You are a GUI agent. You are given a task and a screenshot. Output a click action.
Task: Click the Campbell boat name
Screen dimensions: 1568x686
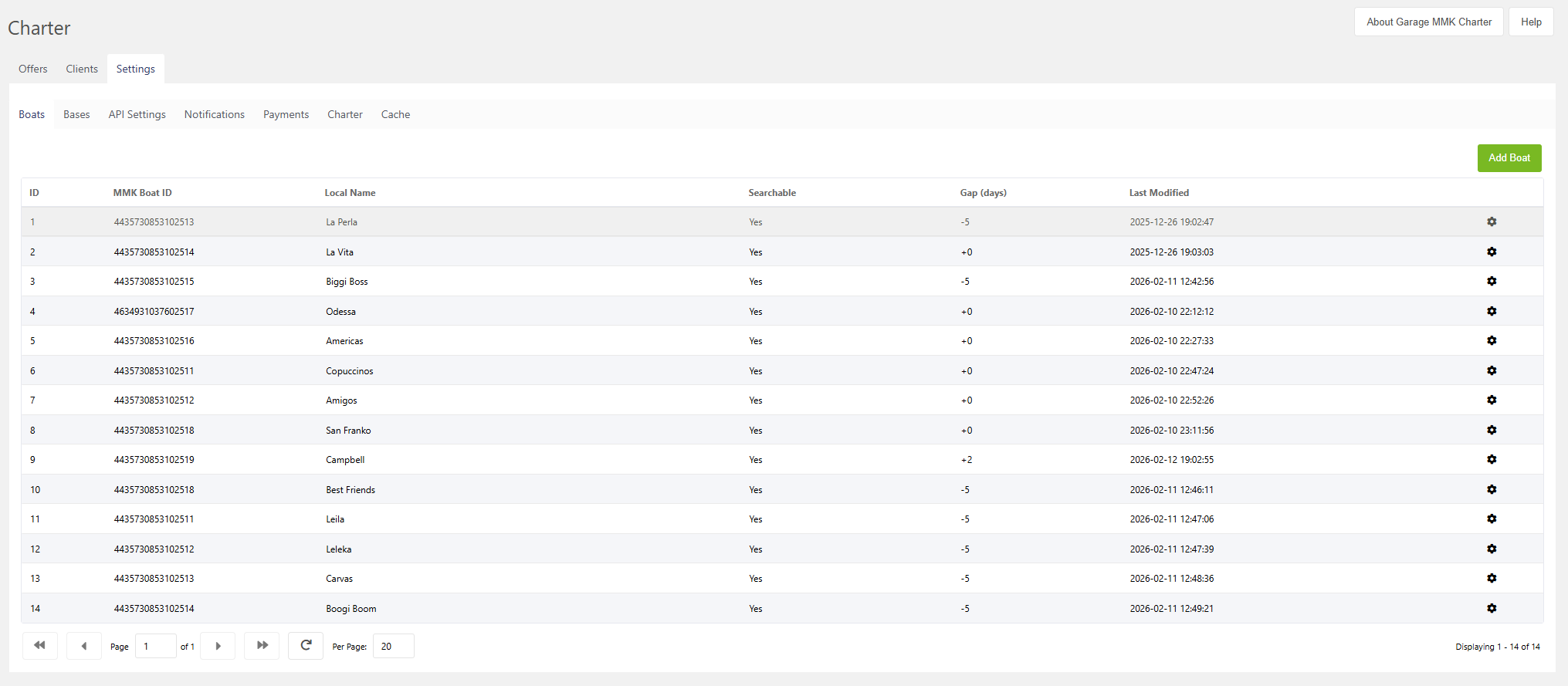345,460
